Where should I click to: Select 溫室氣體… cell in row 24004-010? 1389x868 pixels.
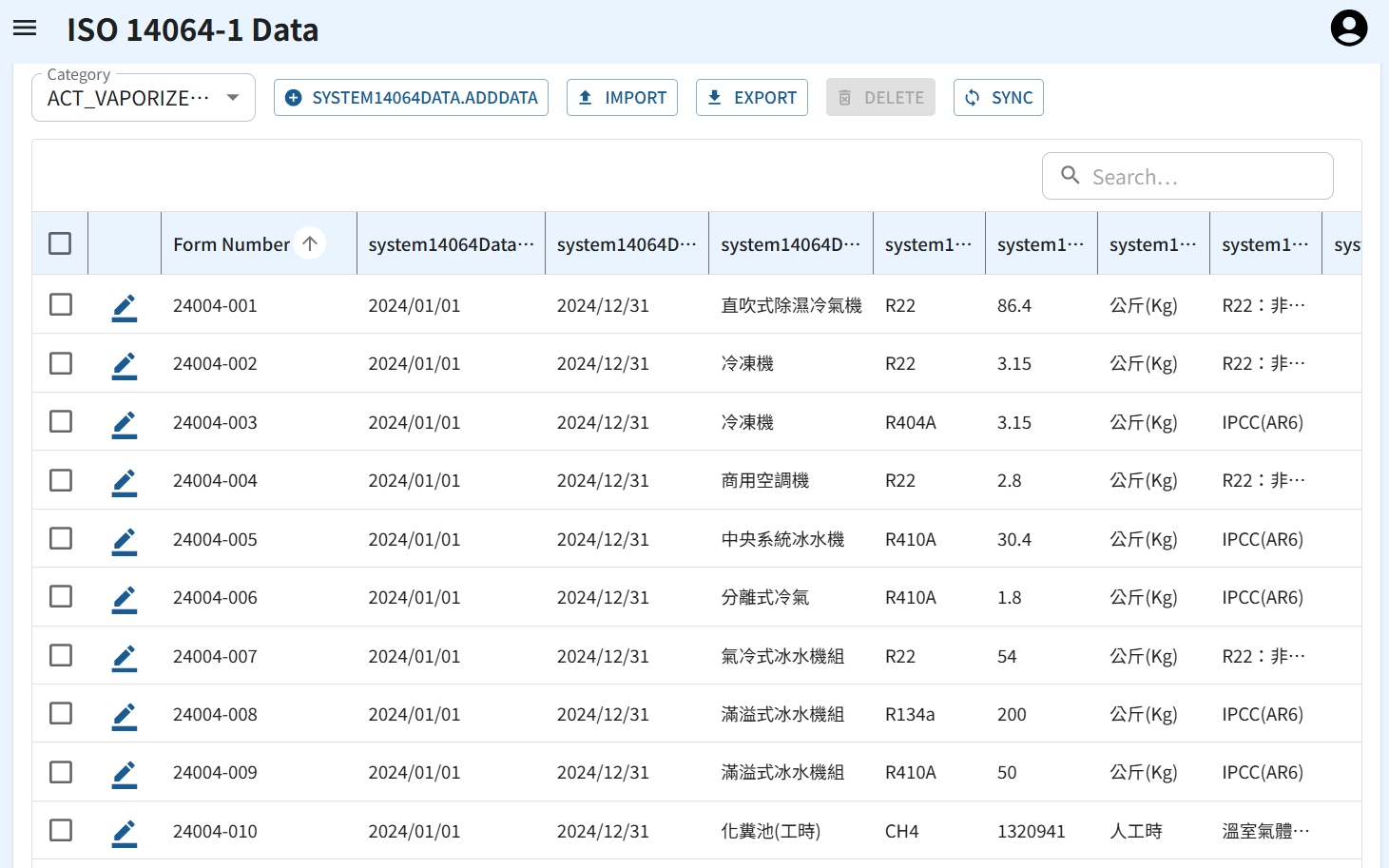(x=1265, y=831)
